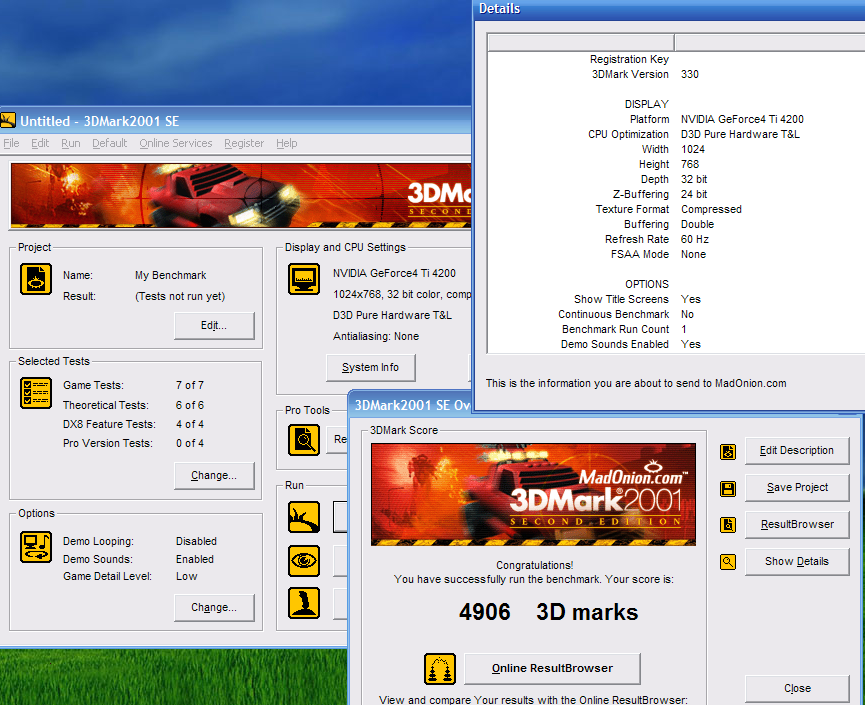Click the 'Benchmark Run Count' row in Details
865x705 pixels.
click(x=676, y=329)
